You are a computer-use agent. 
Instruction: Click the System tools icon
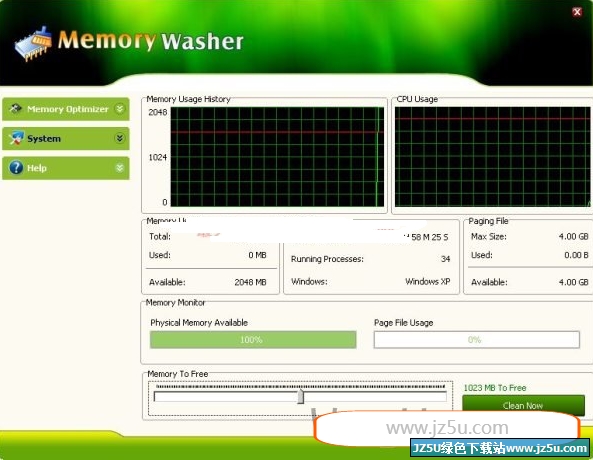click(x=16, y=138)
